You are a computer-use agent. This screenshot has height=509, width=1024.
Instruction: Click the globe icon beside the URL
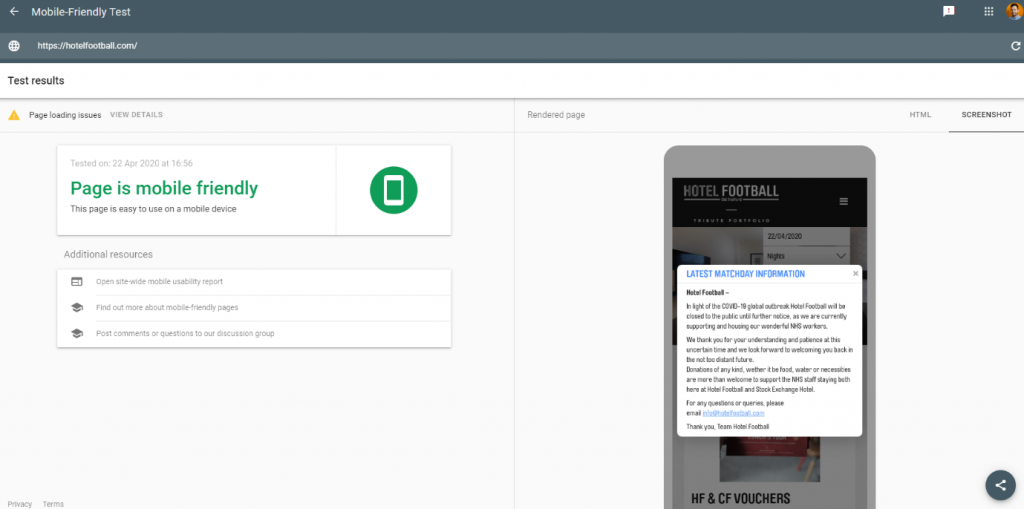(x=14, y=46)
